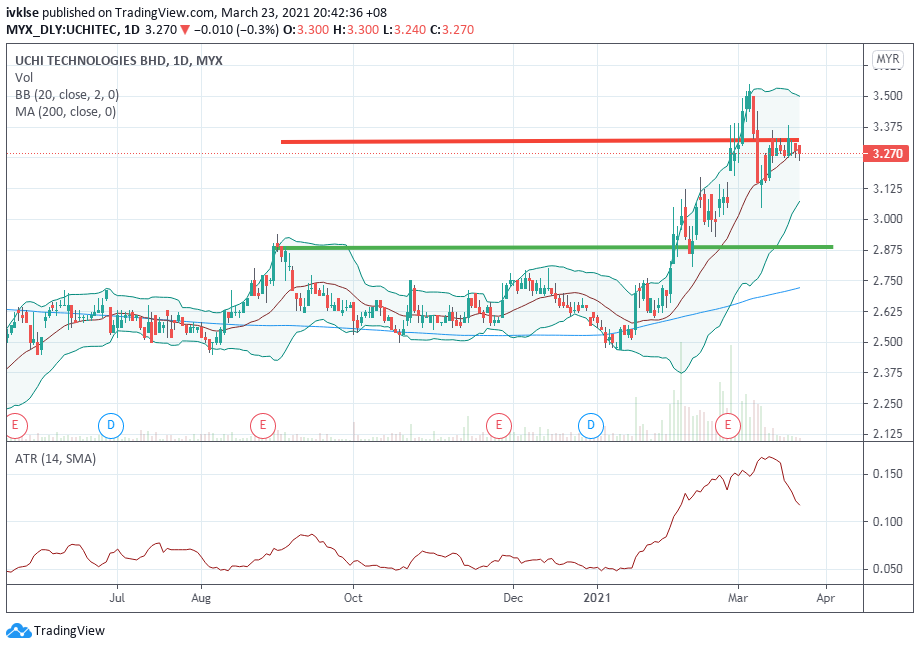Click the 2.500 price axis label
Image resolution: width=920 pixels, height=649 pixels.
[x=888, y=342]
